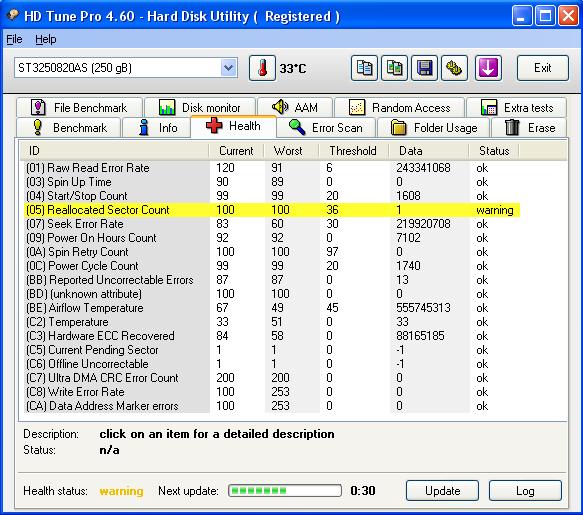Switch to the Benchmark tab

pos(69,128)
